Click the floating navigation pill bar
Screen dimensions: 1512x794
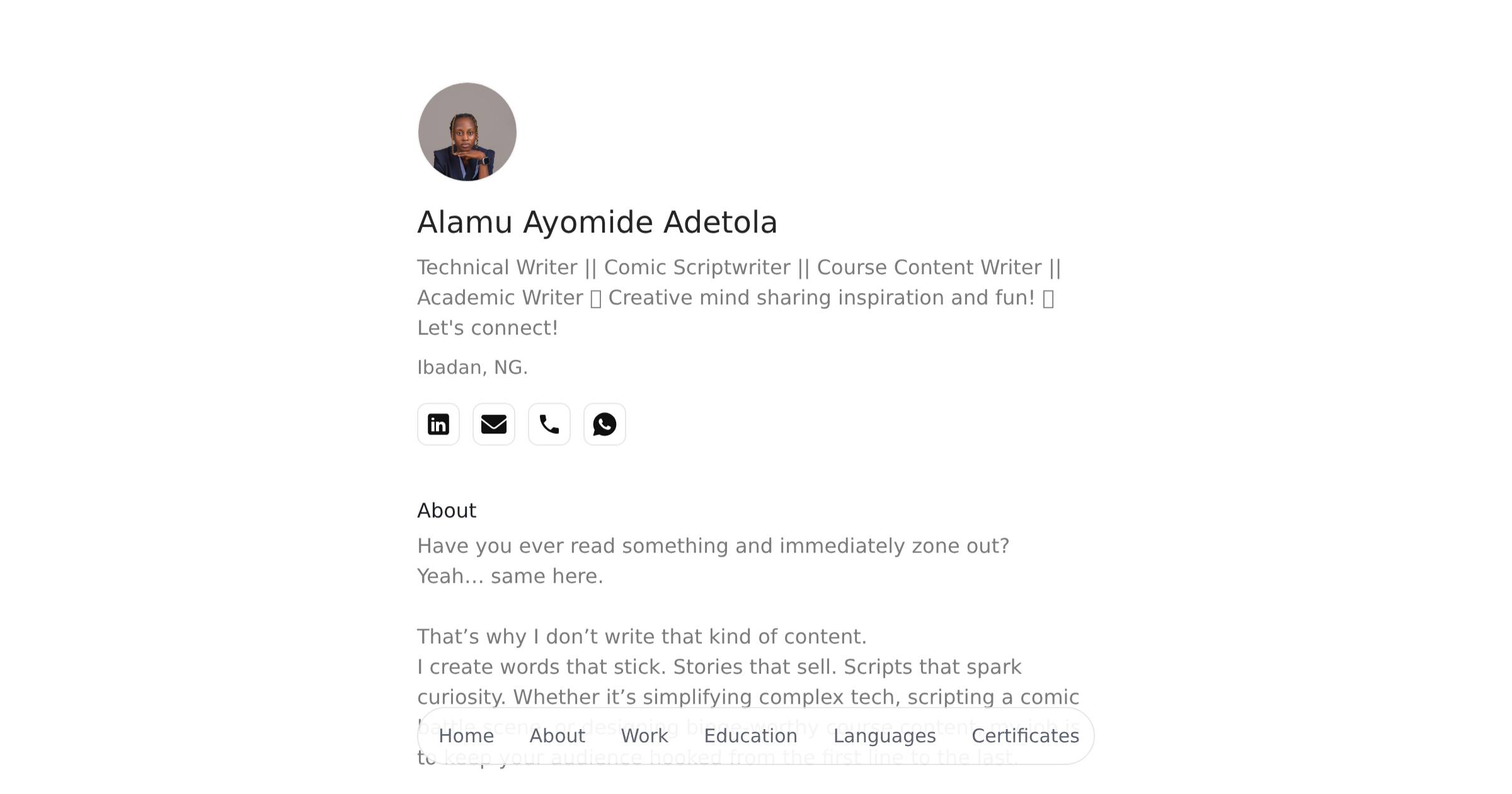tap(756, 736)
